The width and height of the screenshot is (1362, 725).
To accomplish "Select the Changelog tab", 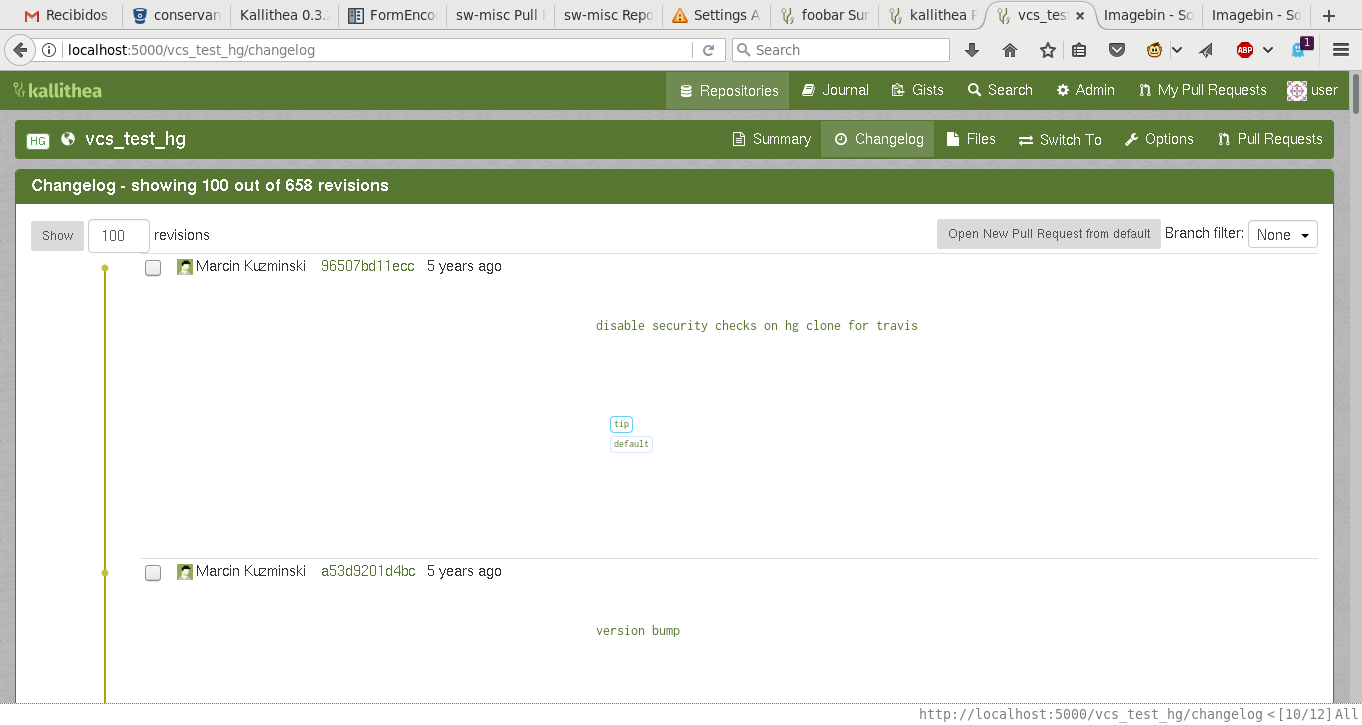I will (878, 139).
